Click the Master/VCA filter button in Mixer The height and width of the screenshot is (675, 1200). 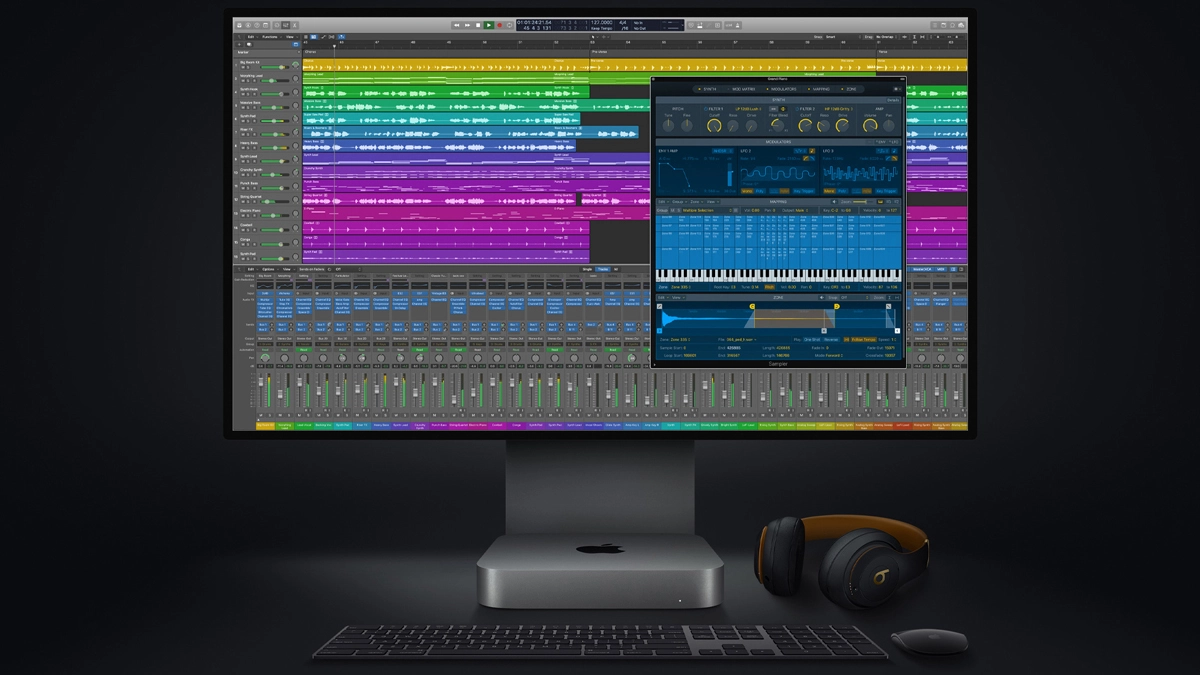click(921, 269)
